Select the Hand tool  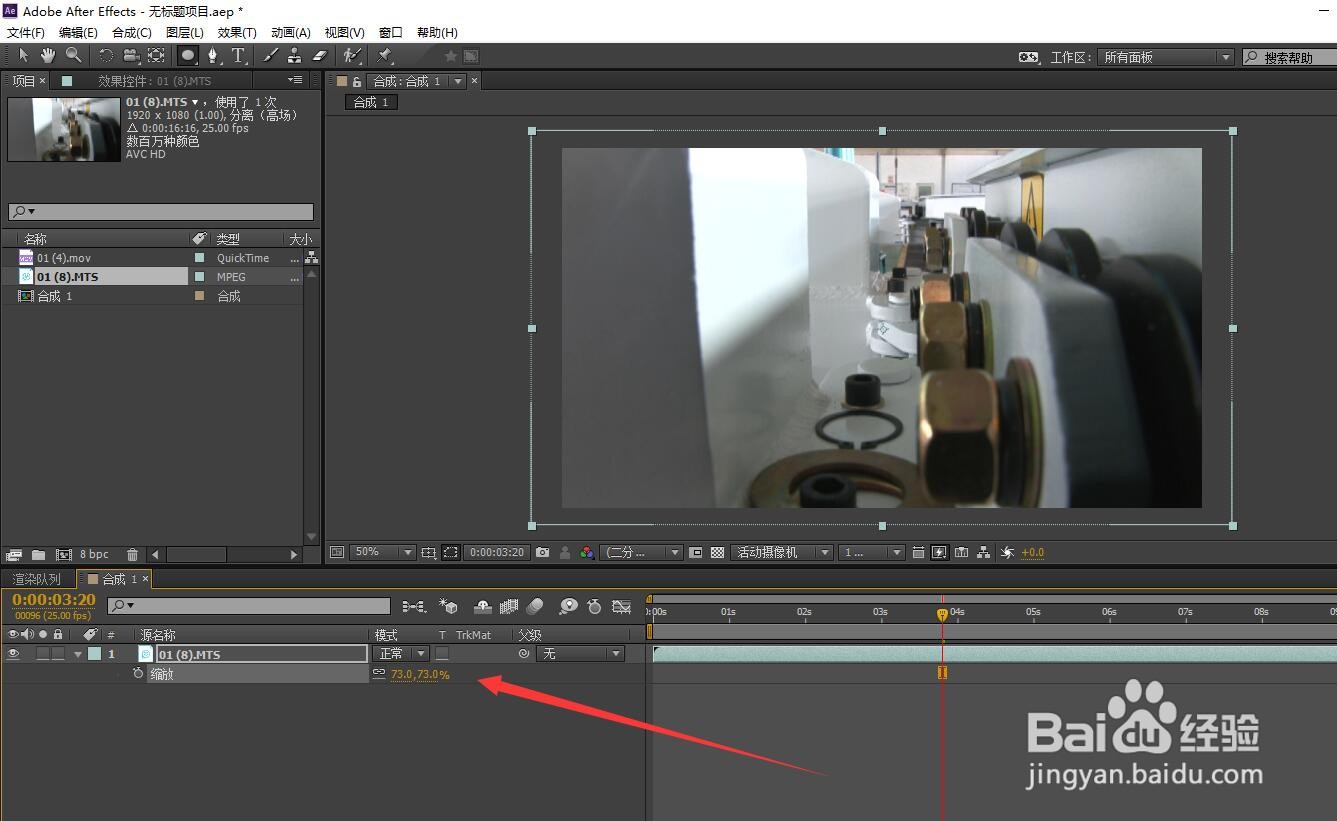point(48,56)
